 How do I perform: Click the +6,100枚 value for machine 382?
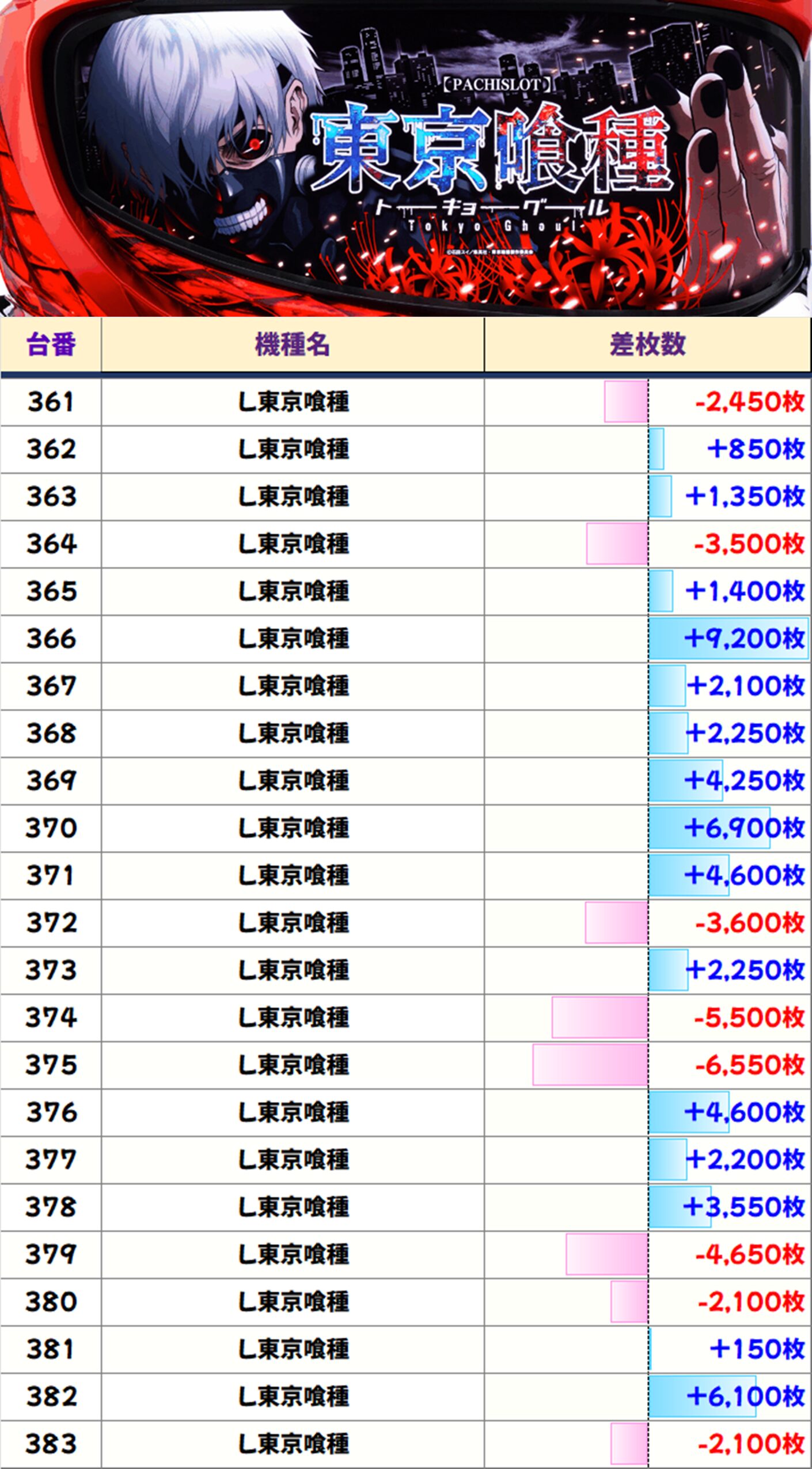[x=745, y=1396]
